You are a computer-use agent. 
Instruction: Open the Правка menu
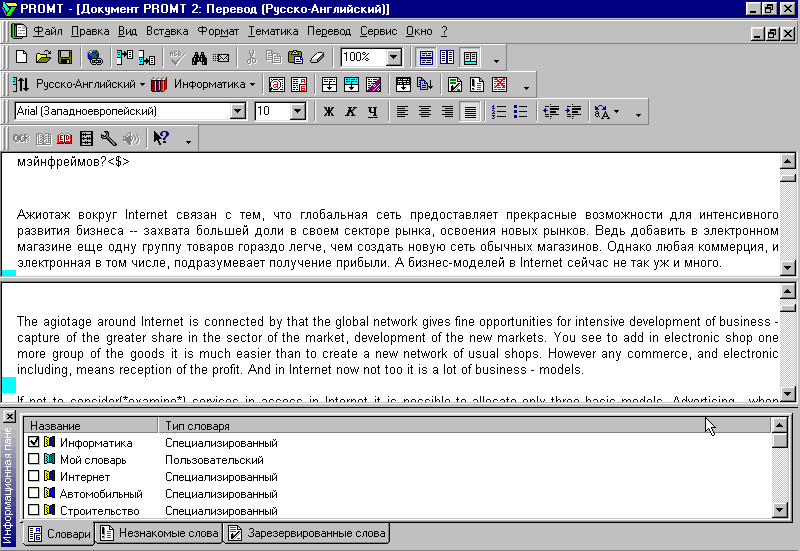[90, 31]
